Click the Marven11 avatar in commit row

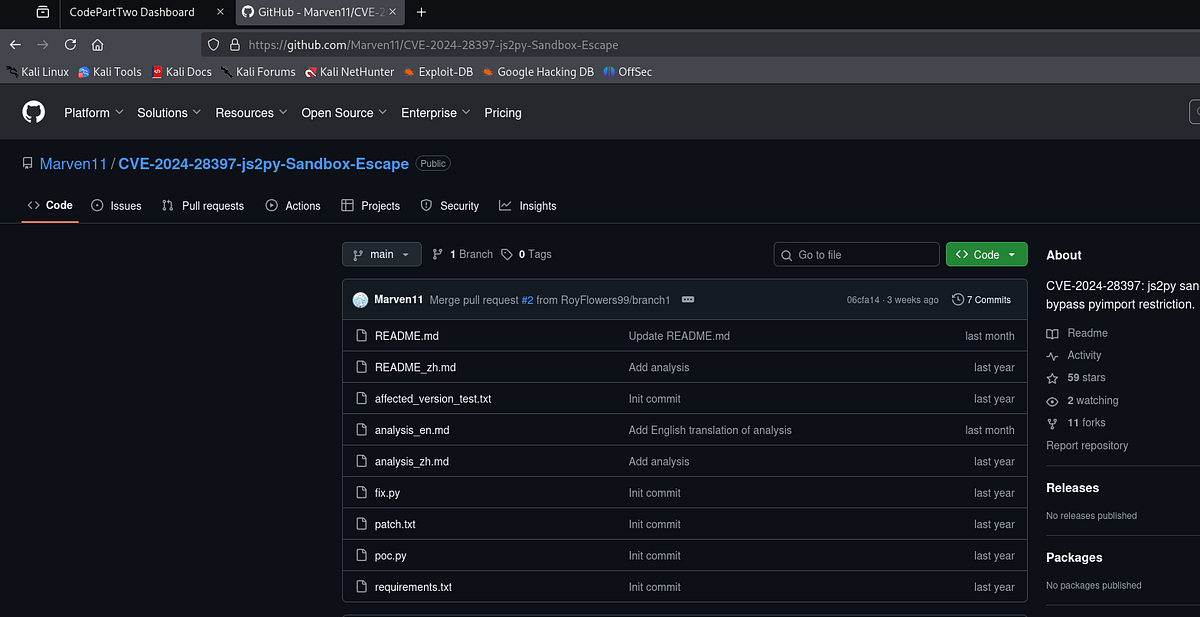361,299
